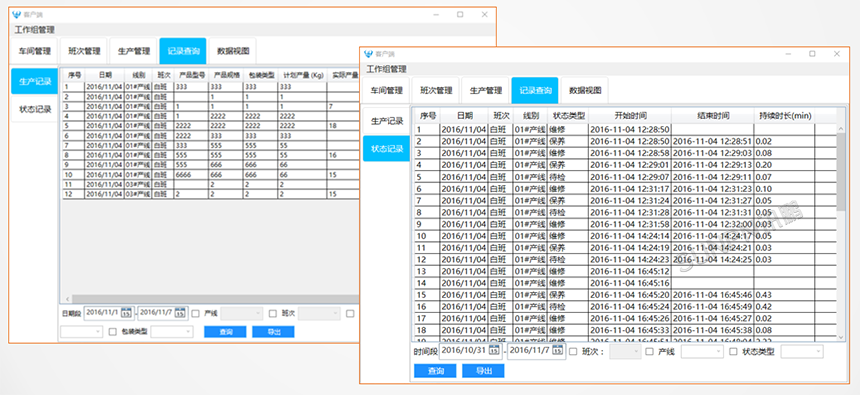This screenshot has height=395, width=860.
Task: Click vertical scrollbar thumb in status table
Action: click(841, 171)
